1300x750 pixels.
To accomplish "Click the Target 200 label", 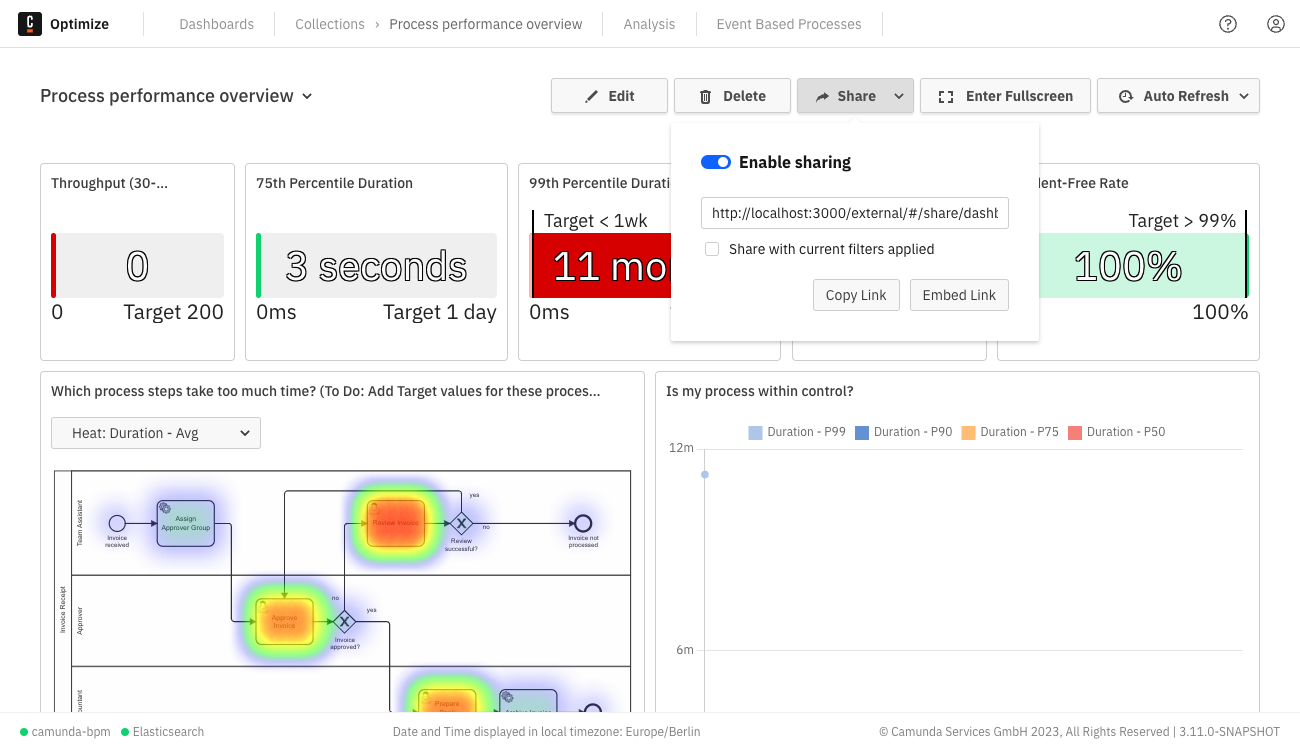I will point(174,312).
